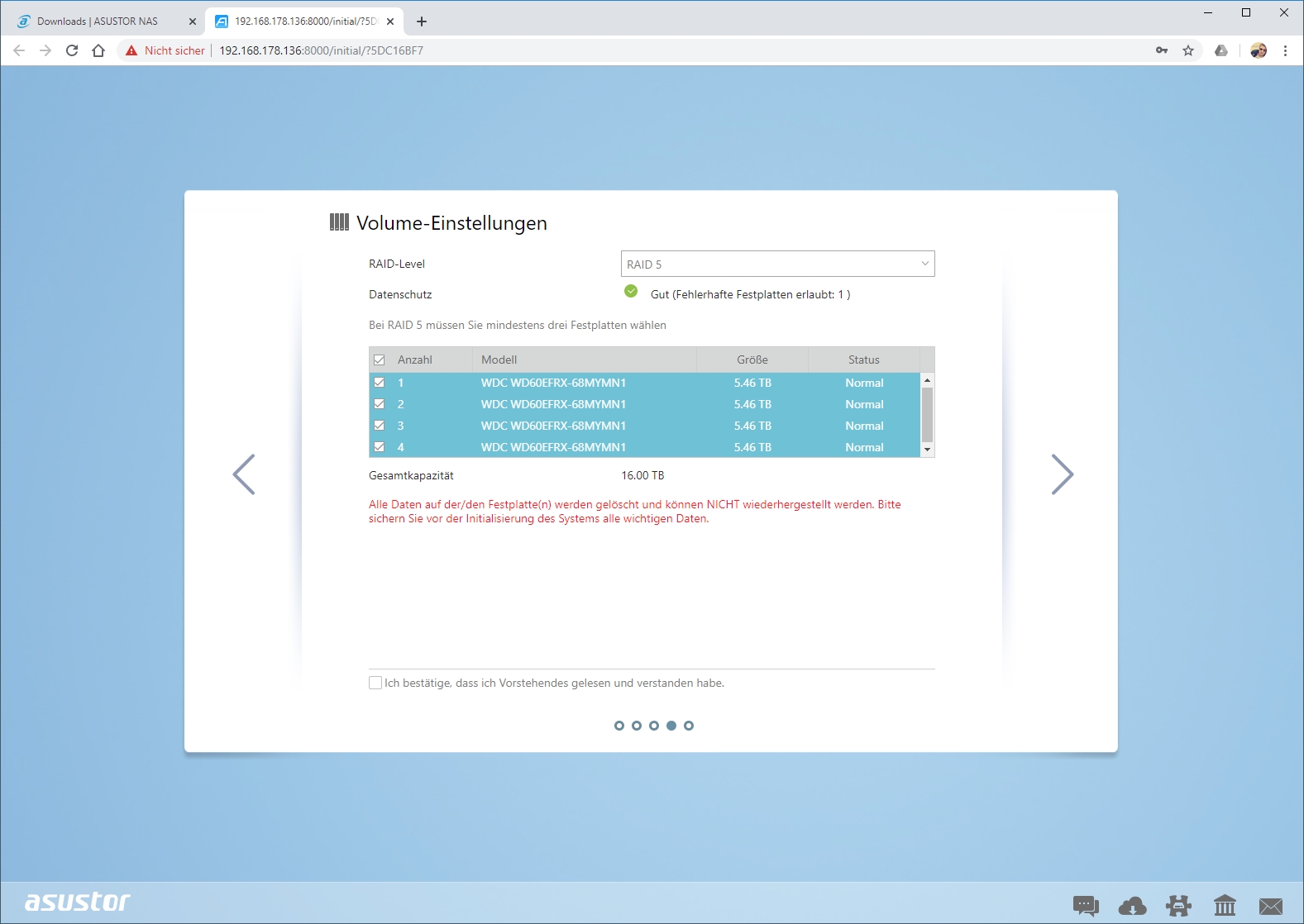This screenshot has height=924, width=1304.
Task: Click disk 3 size 5.46 TB
Action: point(752,426)
